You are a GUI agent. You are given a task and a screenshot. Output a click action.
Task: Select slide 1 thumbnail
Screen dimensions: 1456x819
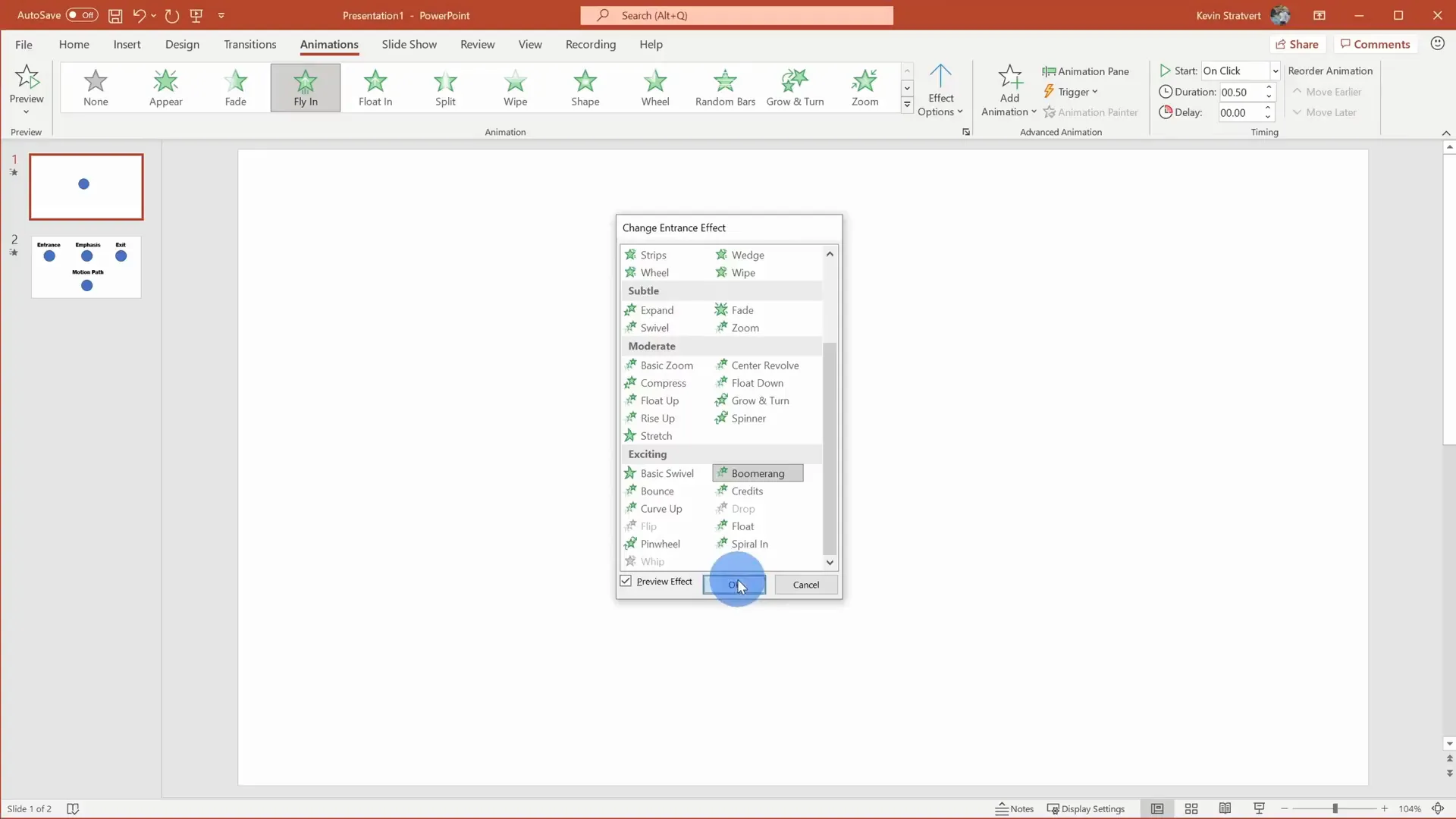click(x=86, y=187)
